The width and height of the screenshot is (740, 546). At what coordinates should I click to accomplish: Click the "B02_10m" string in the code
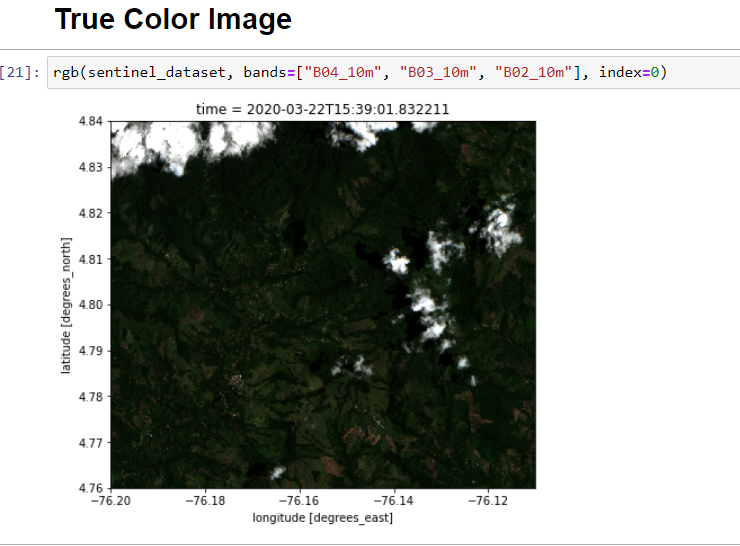pyautogui.click(x=533, y=73)
